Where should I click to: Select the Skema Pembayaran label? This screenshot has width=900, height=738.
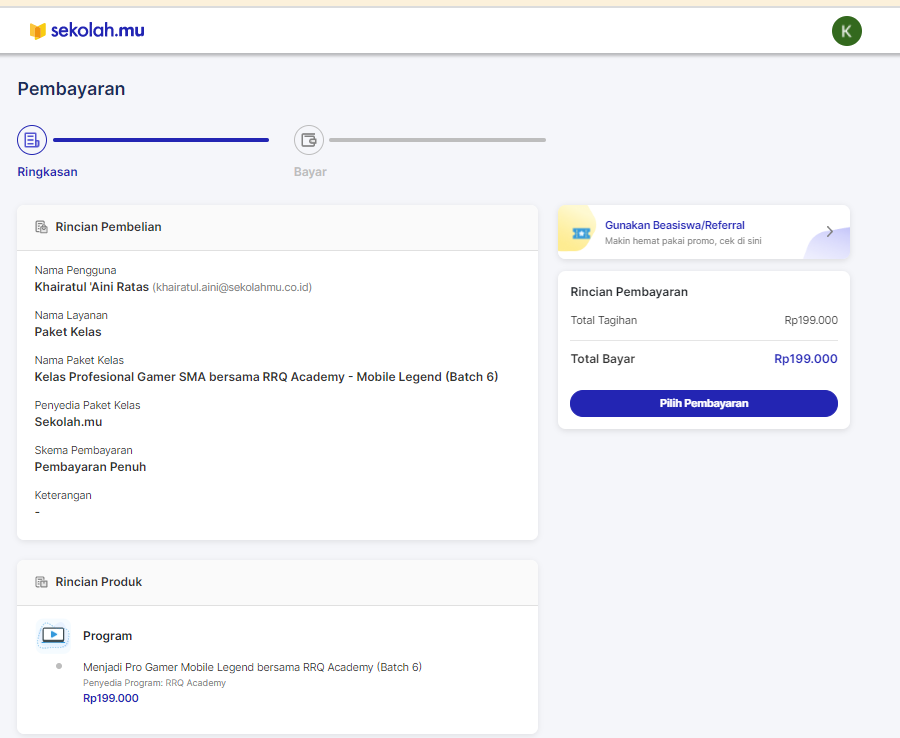83,450
